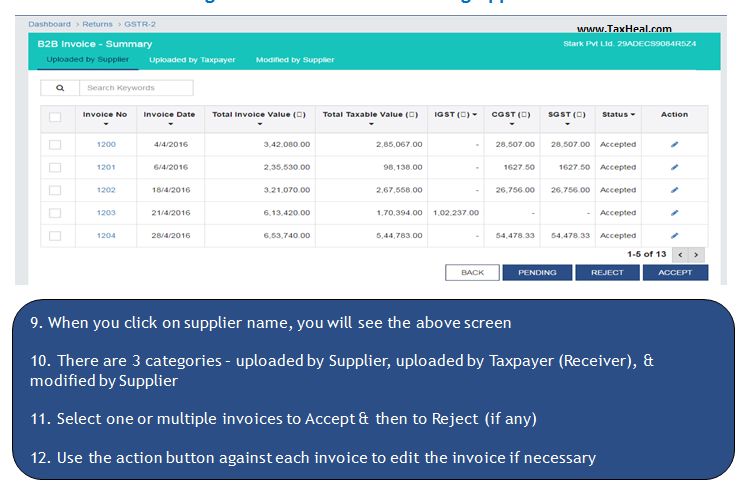Expand the IGST column dropdown arrow
This screenshot has height=488, width=749.
point(474,115)
